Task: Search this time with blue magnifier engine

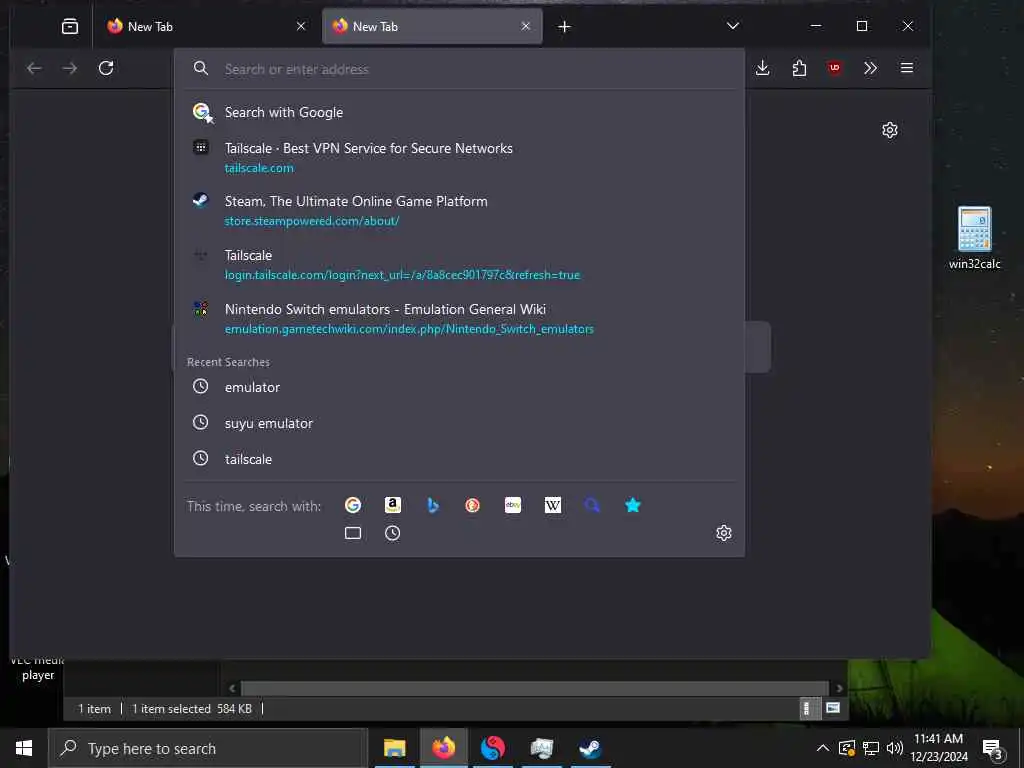Action: (592, 505)
